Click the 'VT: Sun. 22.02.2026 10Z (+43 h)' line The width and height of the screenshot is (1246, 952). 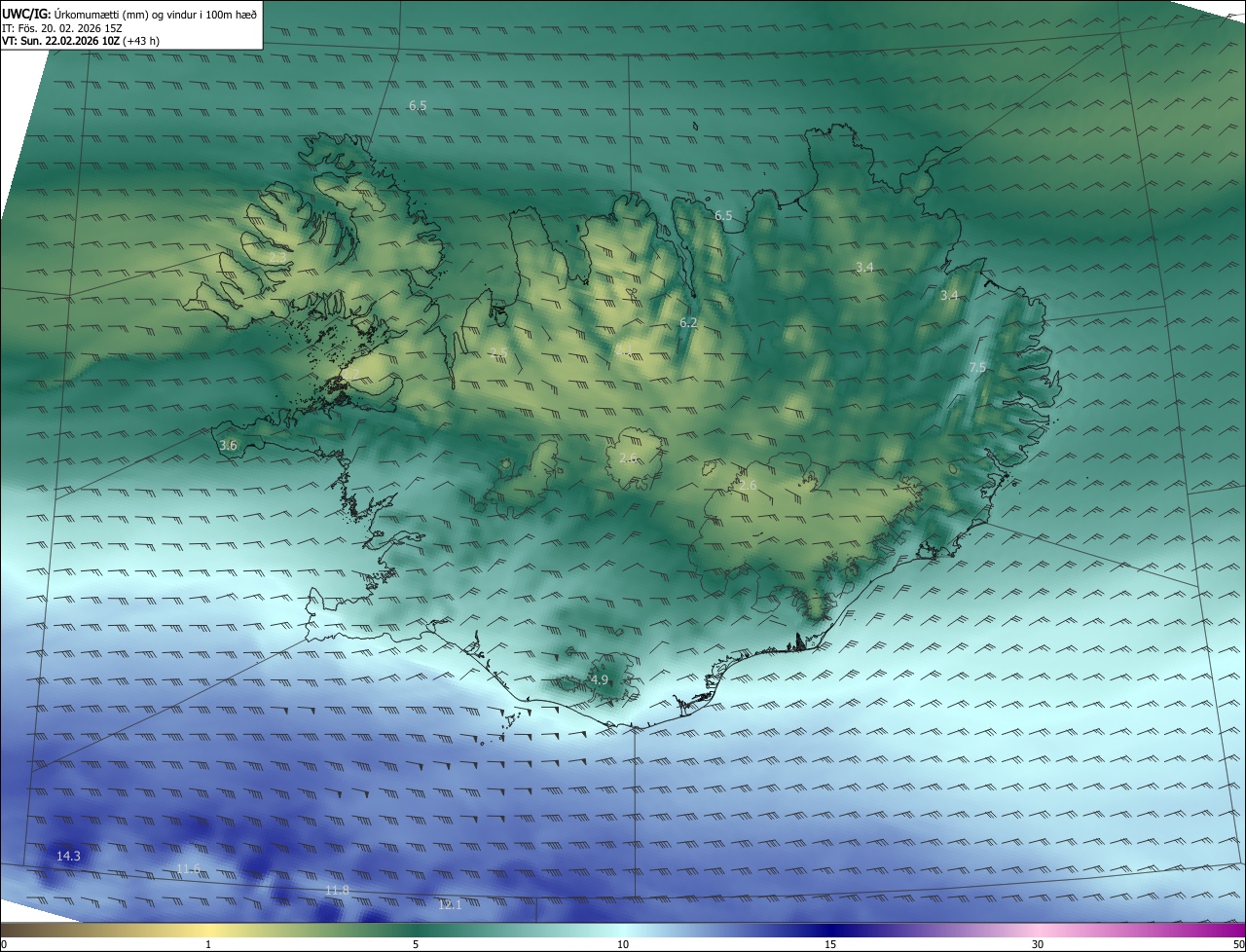tap(81, 41)
